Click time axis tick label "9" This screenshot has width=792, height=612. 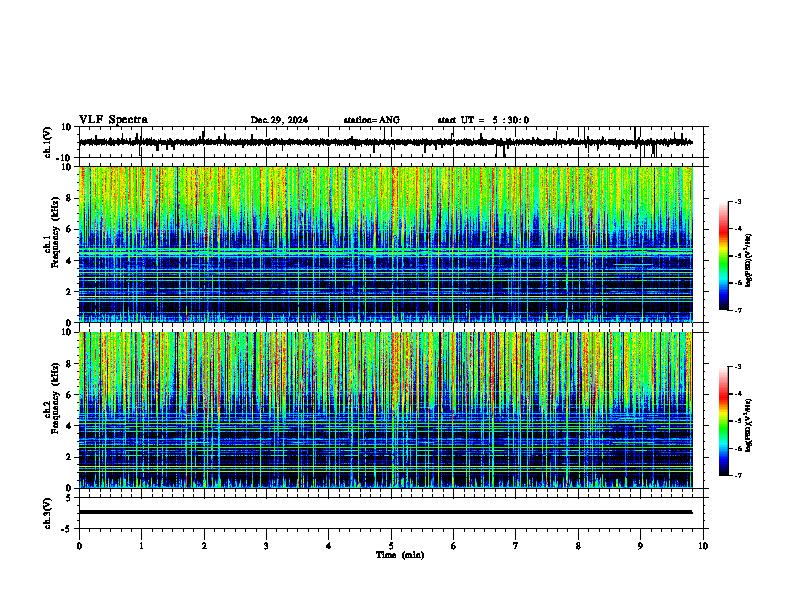[x=640, y=546]
